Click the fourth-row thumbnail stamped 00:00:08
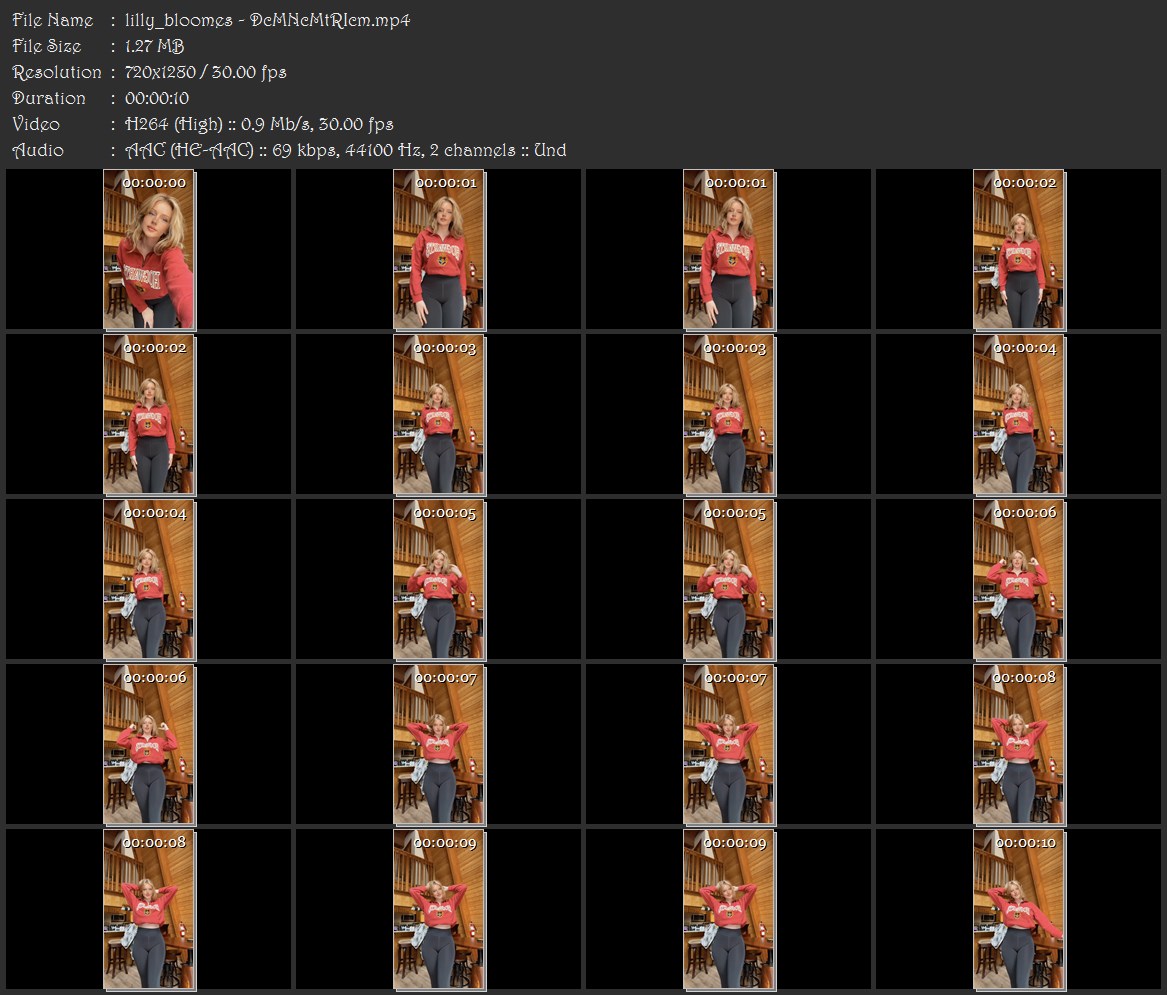The image size is (1167, 995). (x=1019, y=745)
